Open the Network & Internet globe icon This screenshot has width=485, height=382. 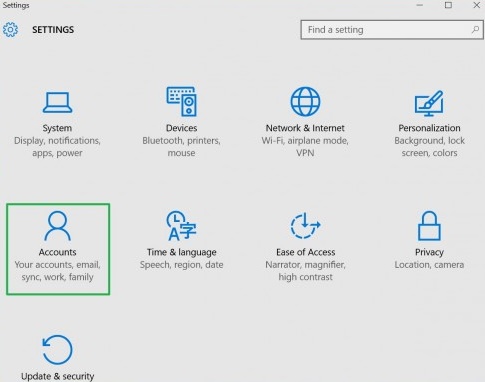(305, 101)
